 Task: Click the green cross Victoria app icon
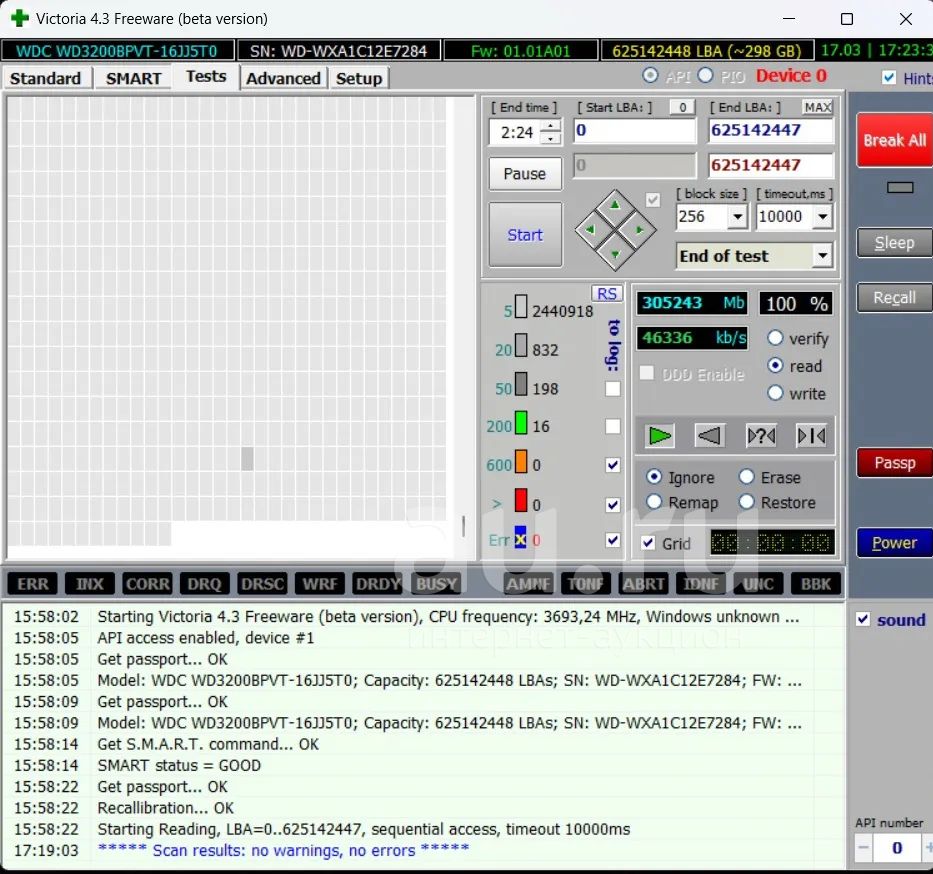click(x=19, y=18)
